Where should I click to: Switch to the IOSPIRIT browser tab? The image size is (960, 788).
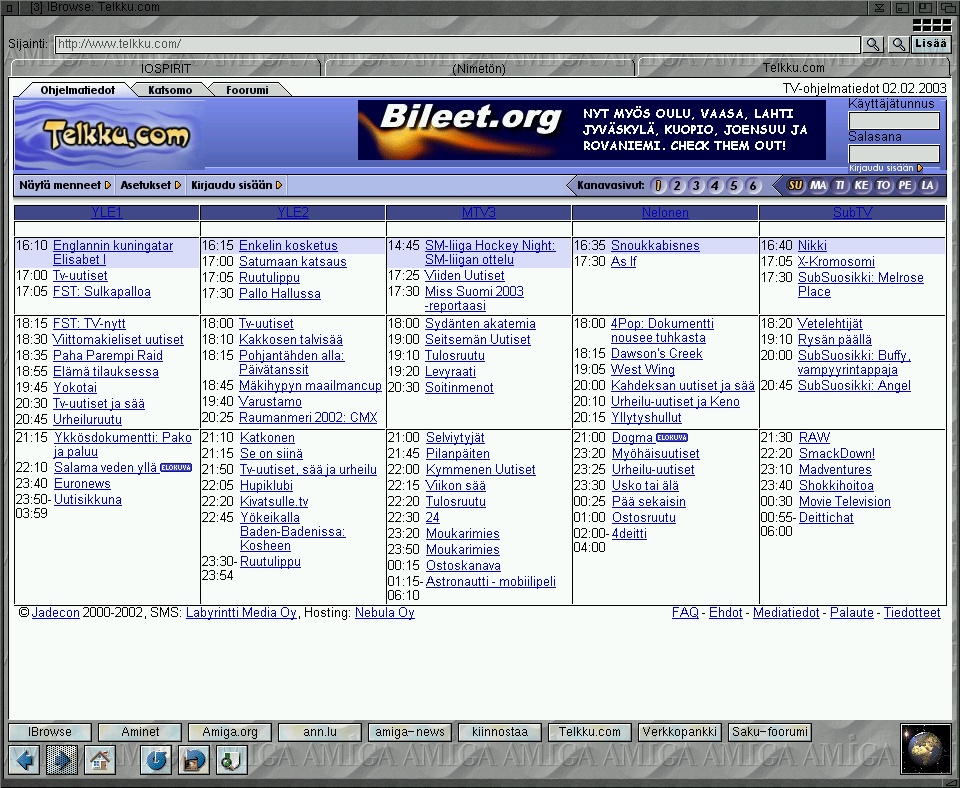pyautogui.click(x=166, y=68)
